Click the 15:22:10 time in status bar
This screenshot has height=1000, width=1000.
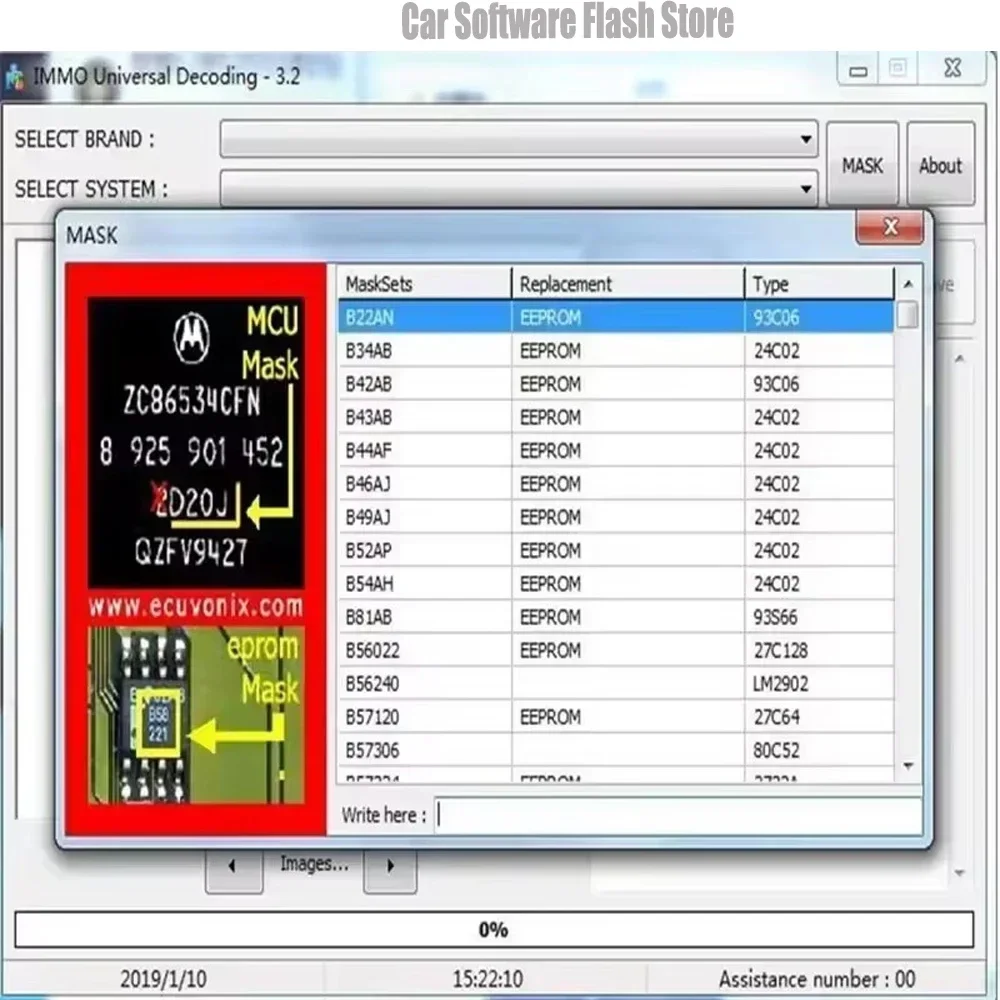(x=488, y=978)
